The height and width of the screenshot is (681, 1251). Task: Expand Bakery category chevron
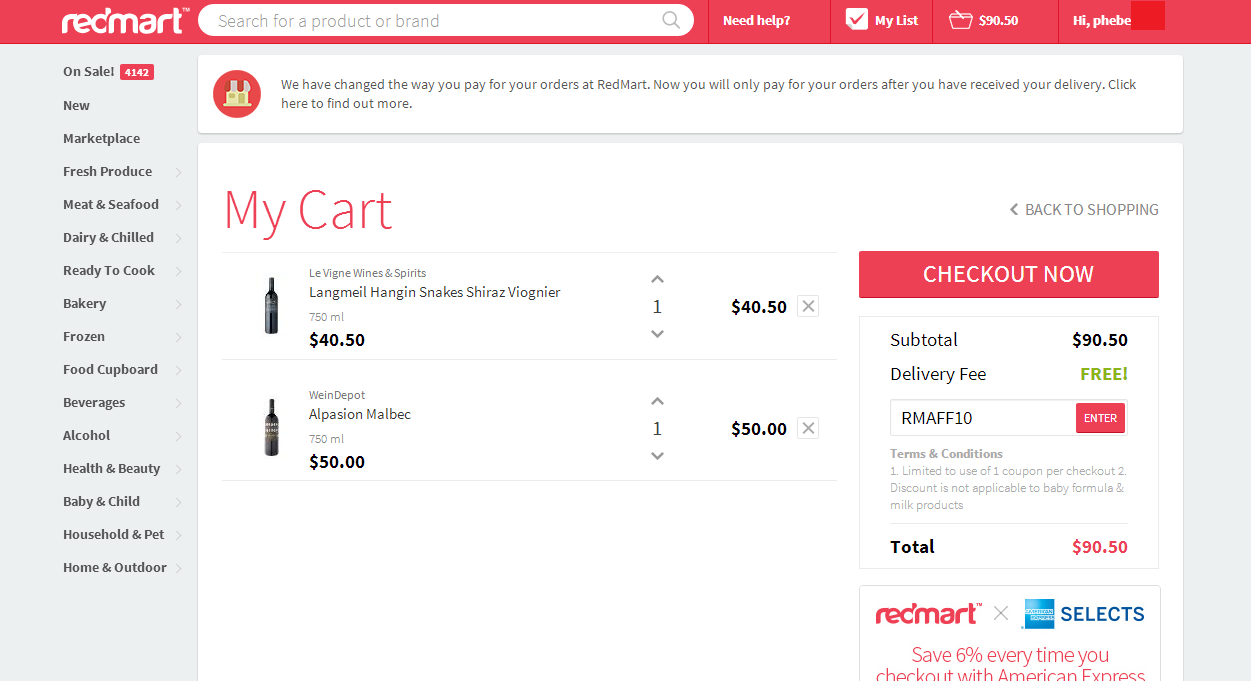pos(178,304)
